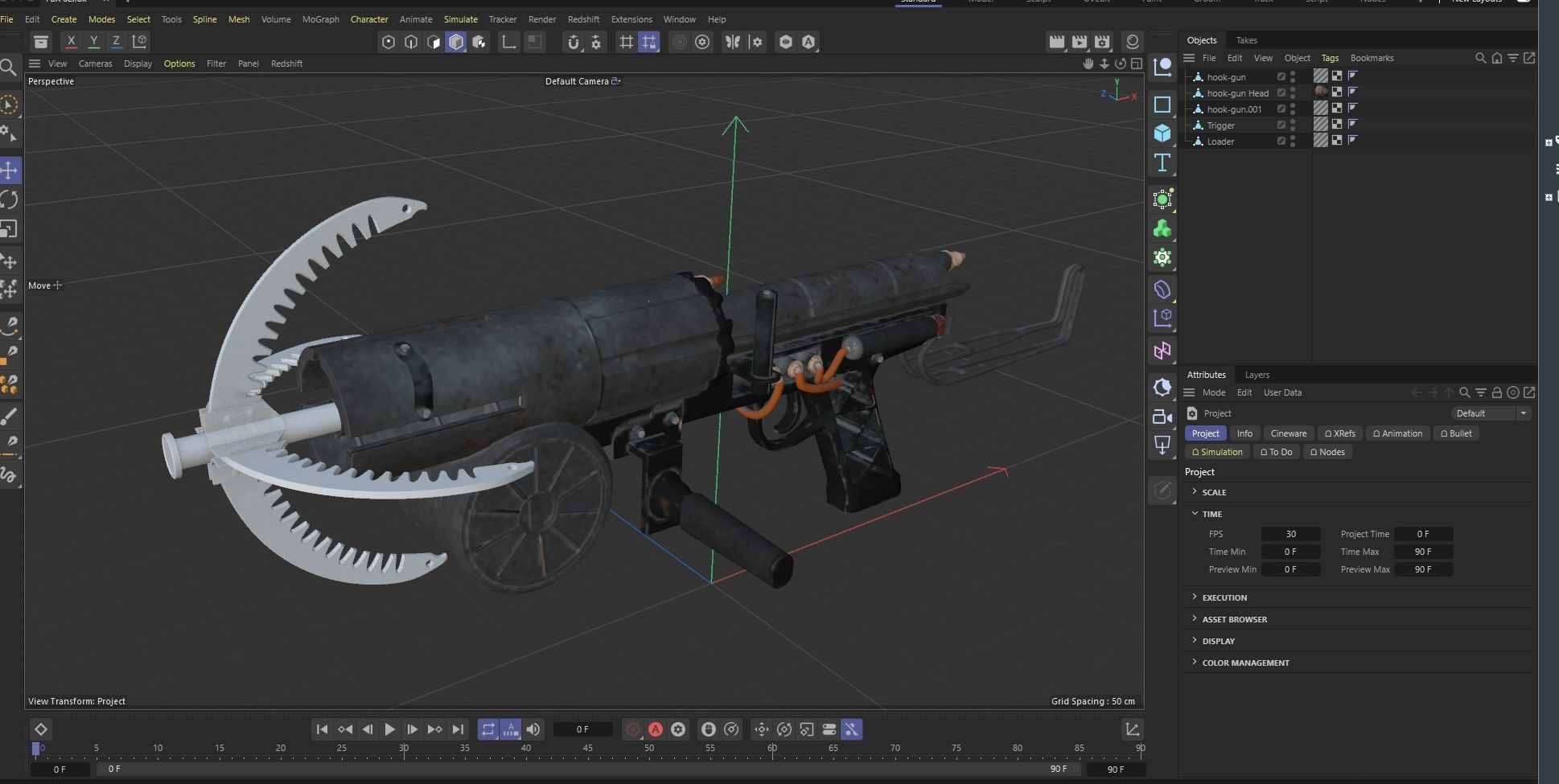Open Objects manager hamburger menu

tap(1189, 58)
